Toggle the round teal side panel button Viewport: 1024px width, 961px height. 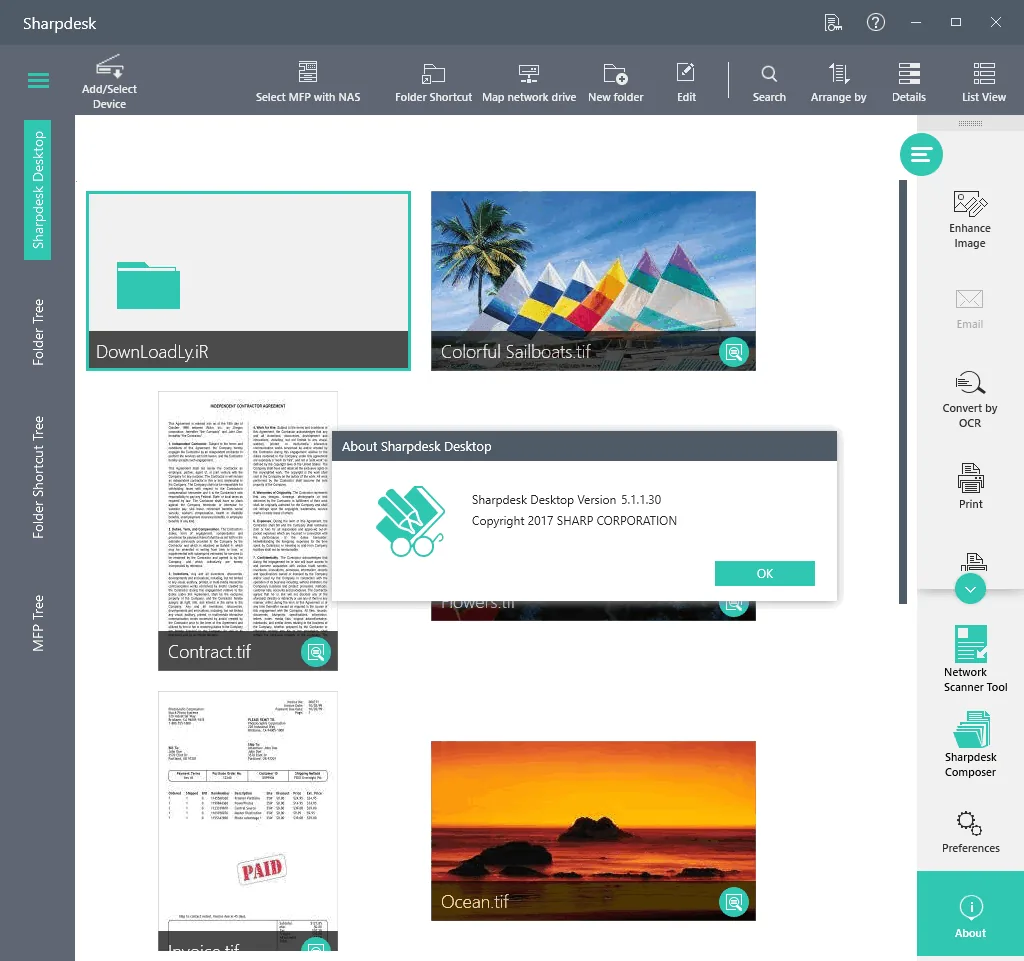(921, 155)
